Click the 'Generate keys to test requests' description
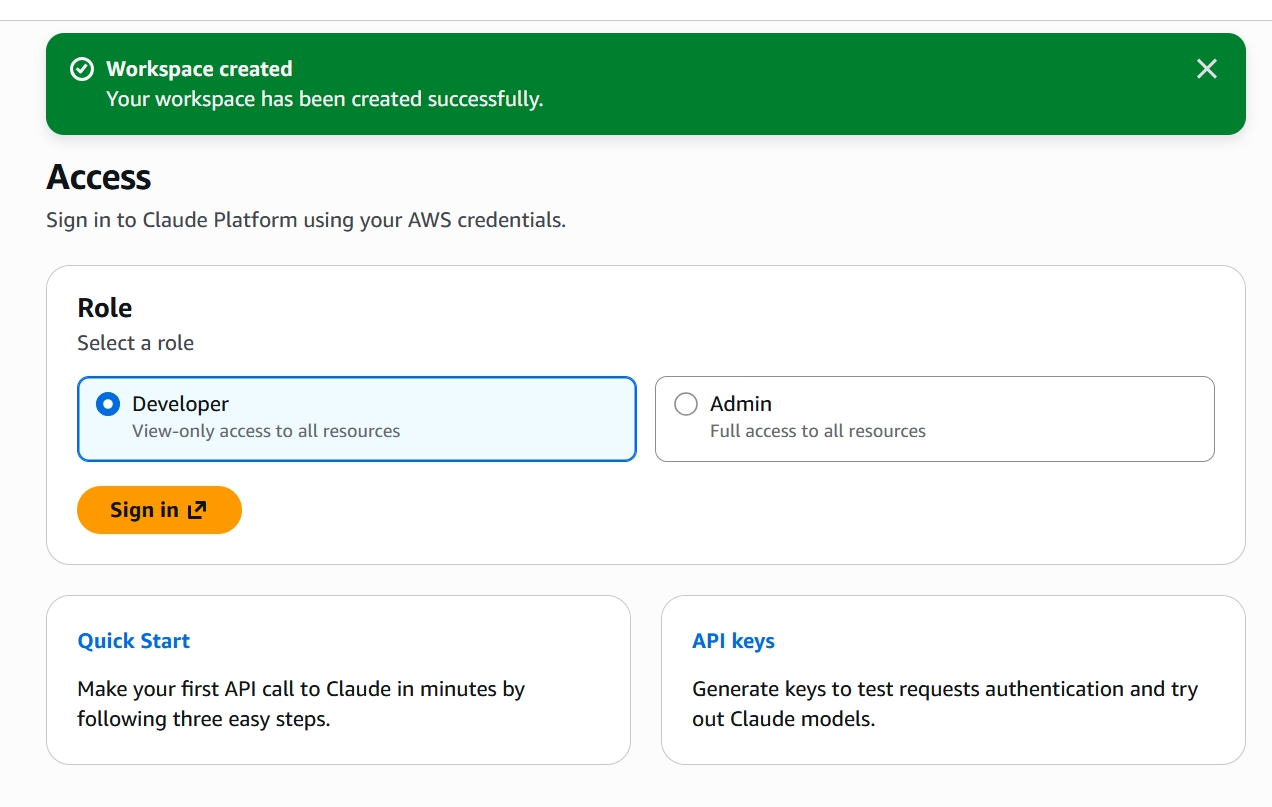The image size is (1272, 807). 945,704
